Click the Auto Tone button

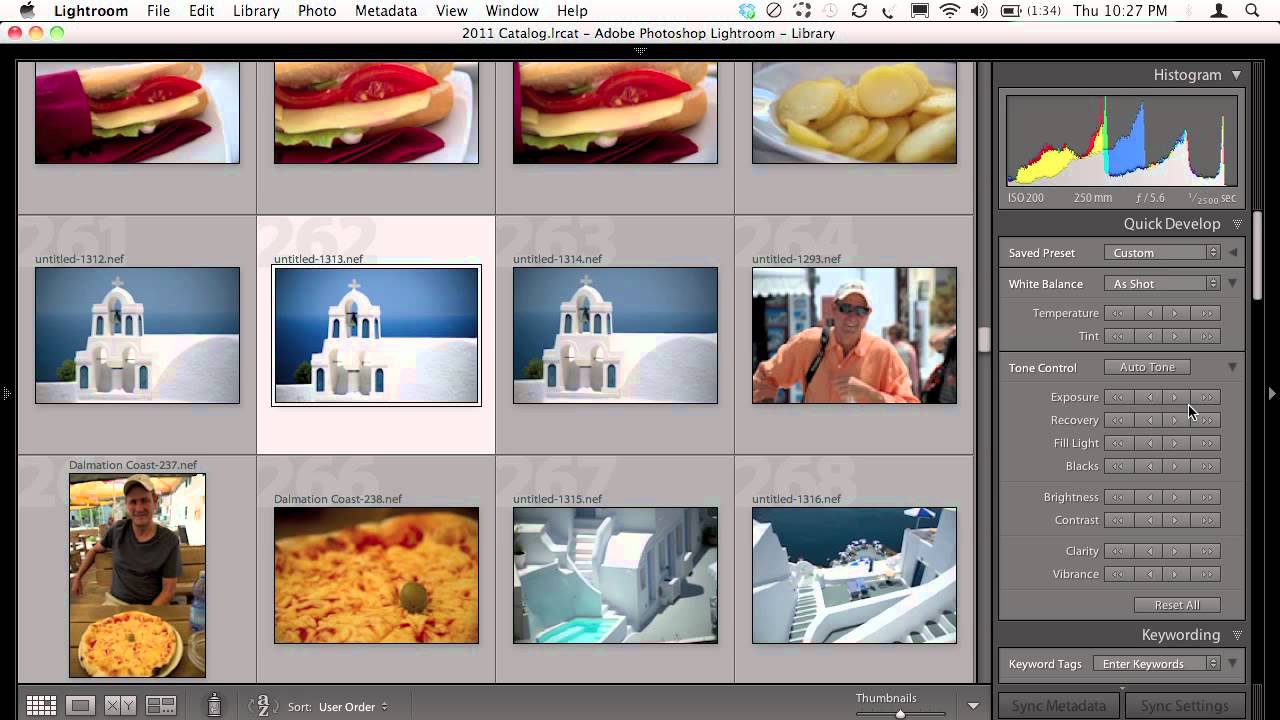pyautogui.click(x=1147, y=367)
